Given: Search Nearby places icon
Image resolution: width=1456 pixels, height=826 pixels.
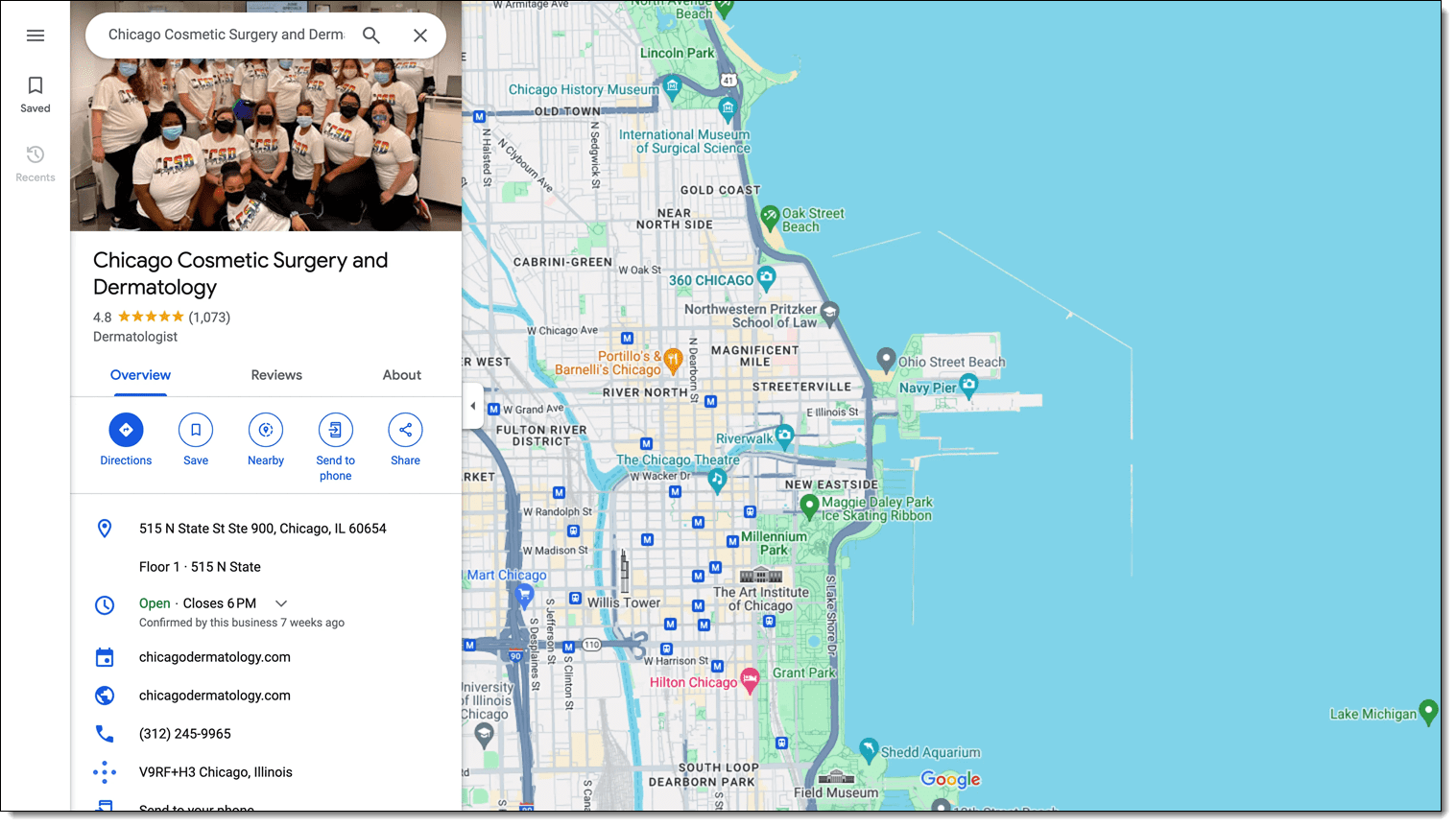Looking at the screenshot, I should coord(266,431).
